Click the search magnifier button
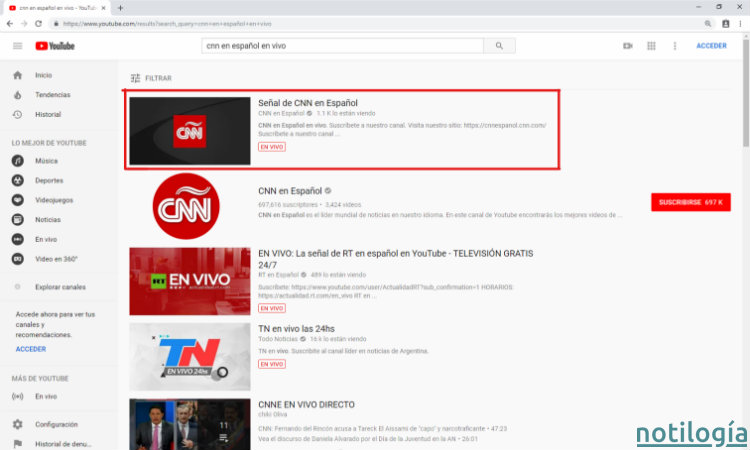The height and width of the screenshot is (450, 750). click(499, 46)
